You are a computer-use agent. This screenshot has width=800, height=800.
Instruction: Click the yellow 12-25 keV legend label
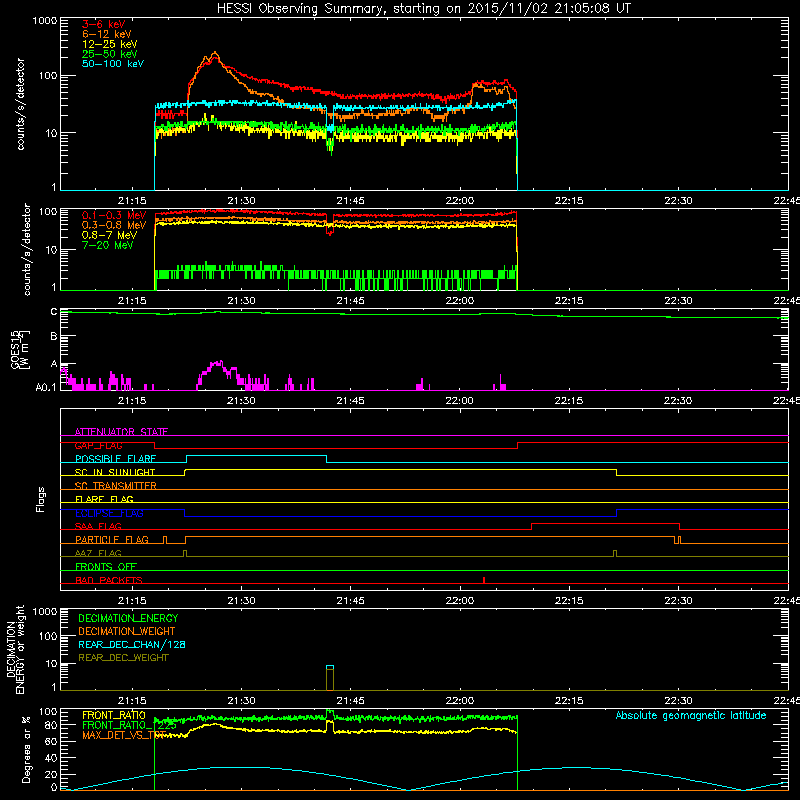110,44
